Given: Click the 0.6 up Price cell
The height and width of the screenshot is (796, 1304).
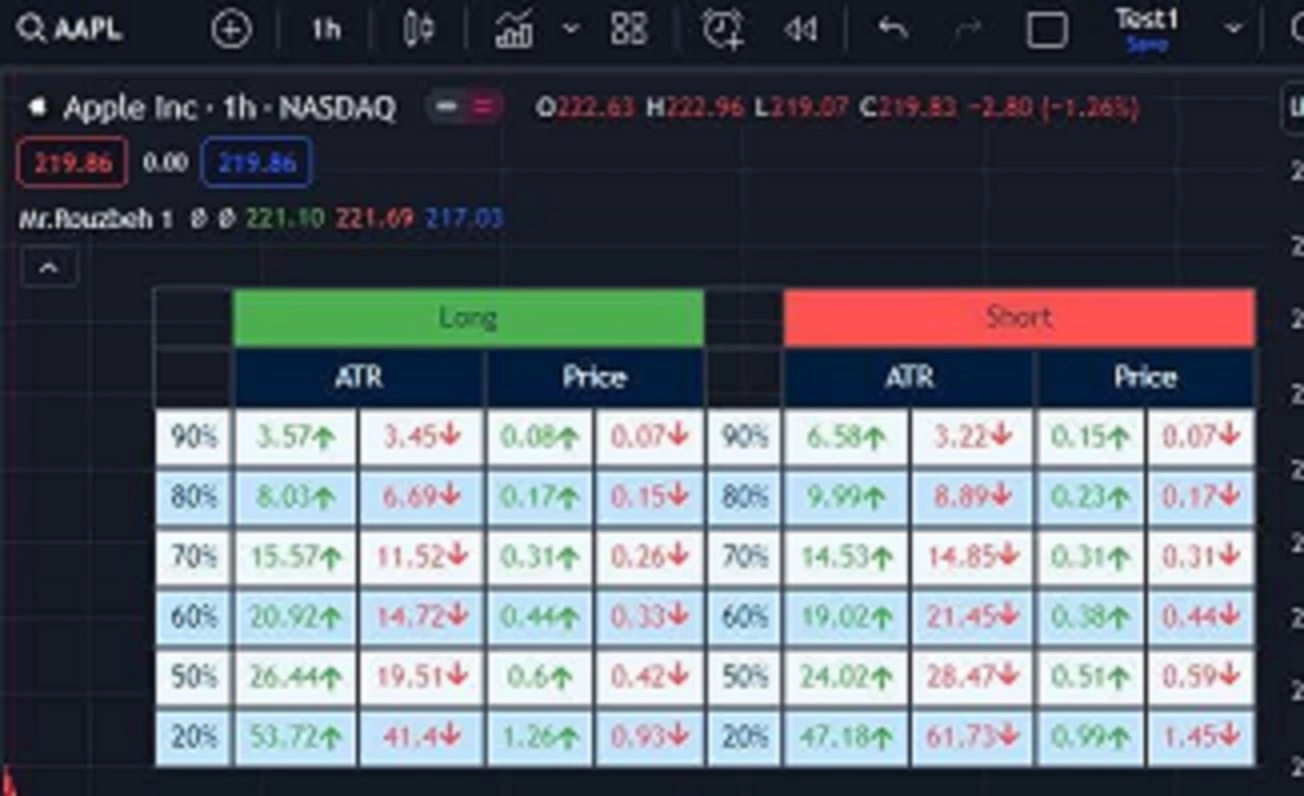Looking at the screenshot, I should (539, 678).
